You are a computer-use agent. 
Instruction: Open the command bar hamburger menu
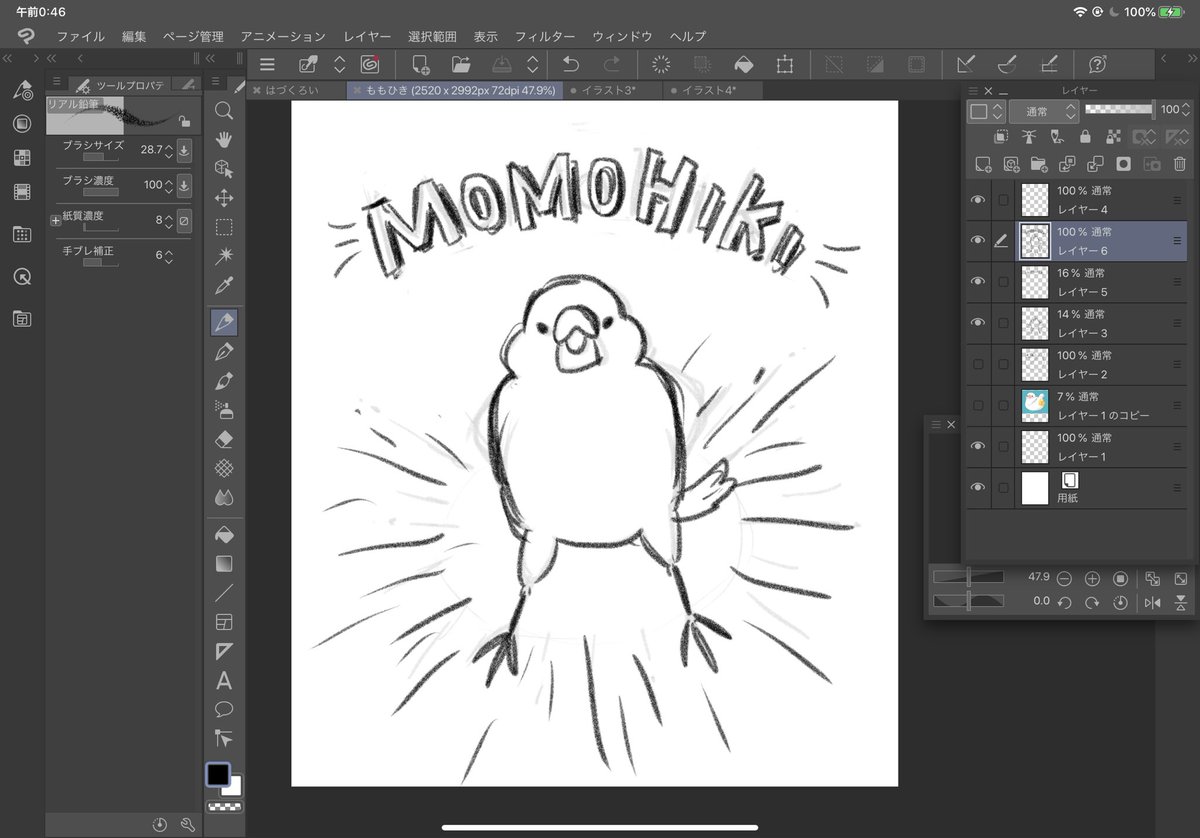coord(267,65)
